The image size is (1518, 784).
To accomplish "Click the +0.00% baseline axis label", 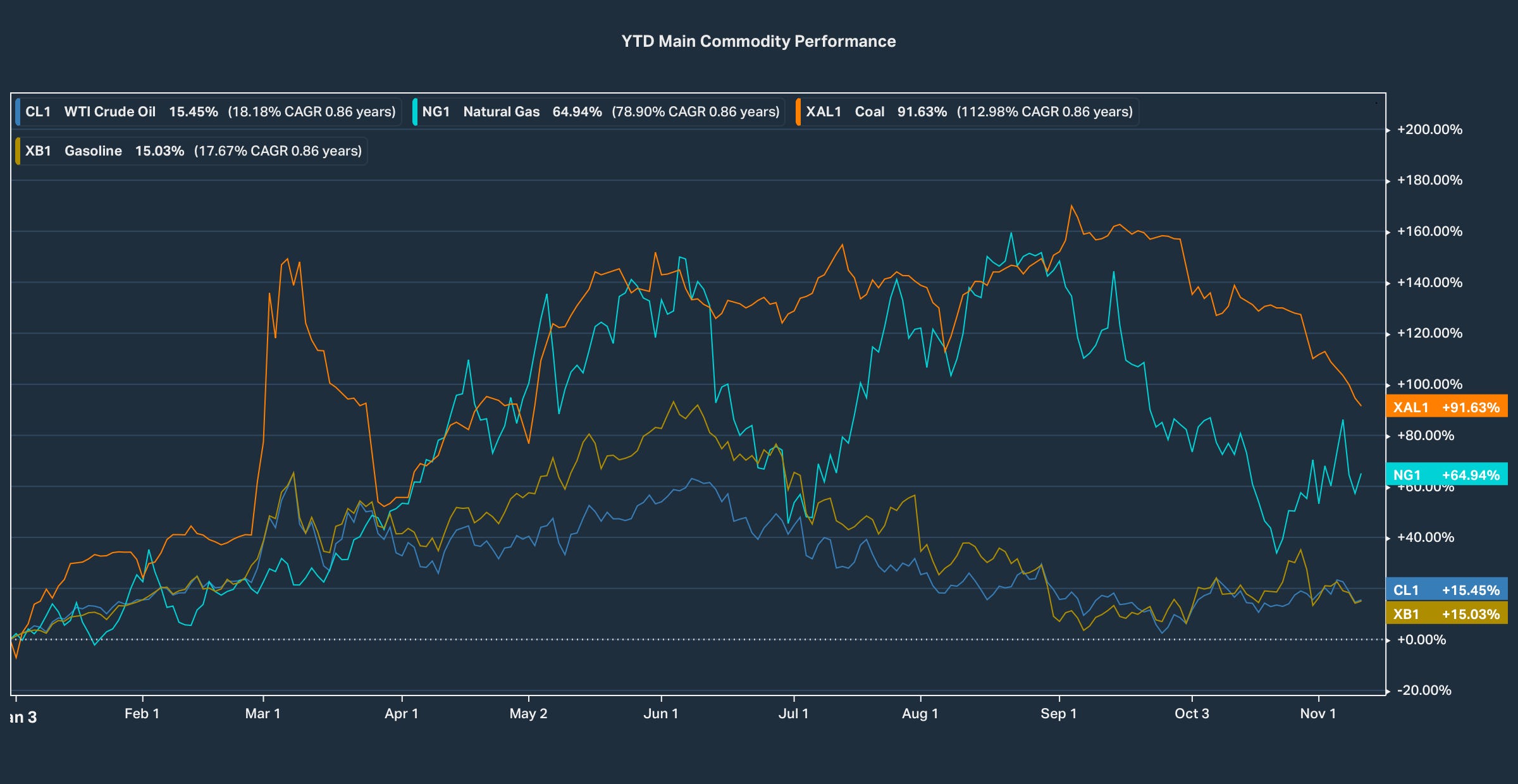I will point(1421,640).
